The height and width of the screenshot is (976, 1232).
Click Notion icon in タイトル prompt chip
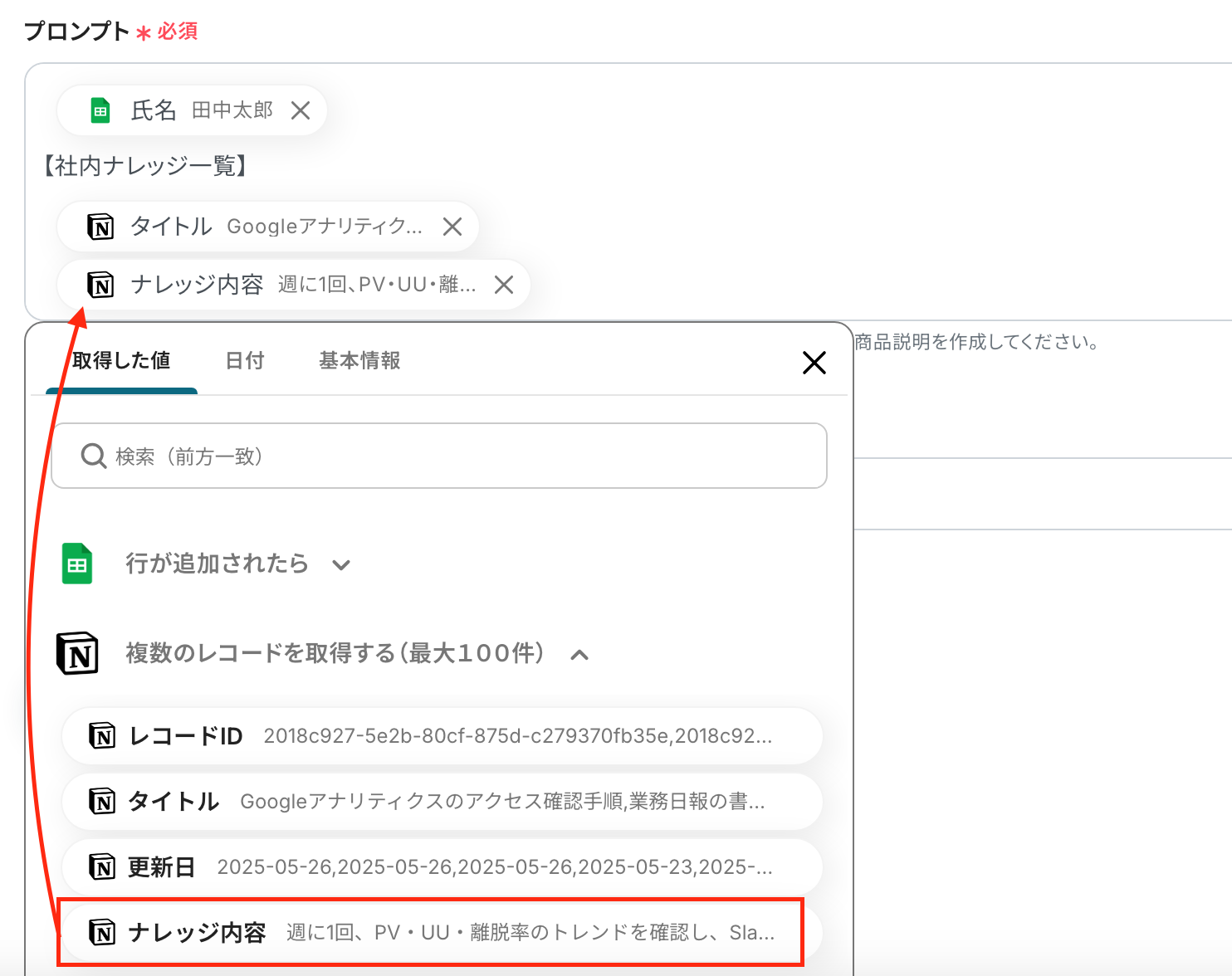click(100, 227)
